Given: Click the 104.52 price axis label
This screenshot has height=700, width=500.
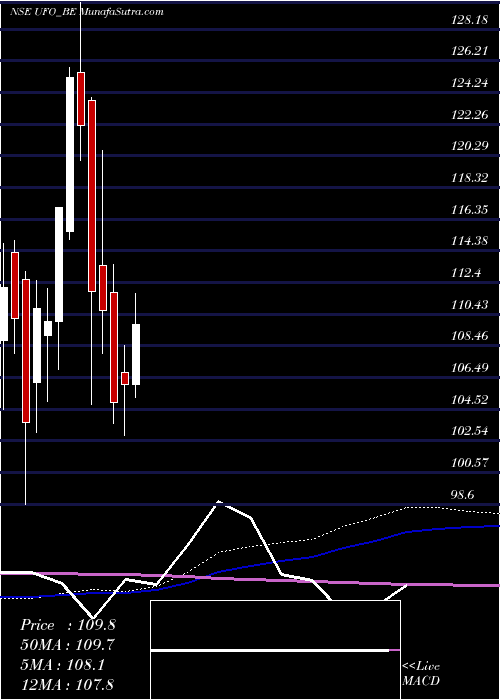Looking at the screenshot, I should (469, 400).
